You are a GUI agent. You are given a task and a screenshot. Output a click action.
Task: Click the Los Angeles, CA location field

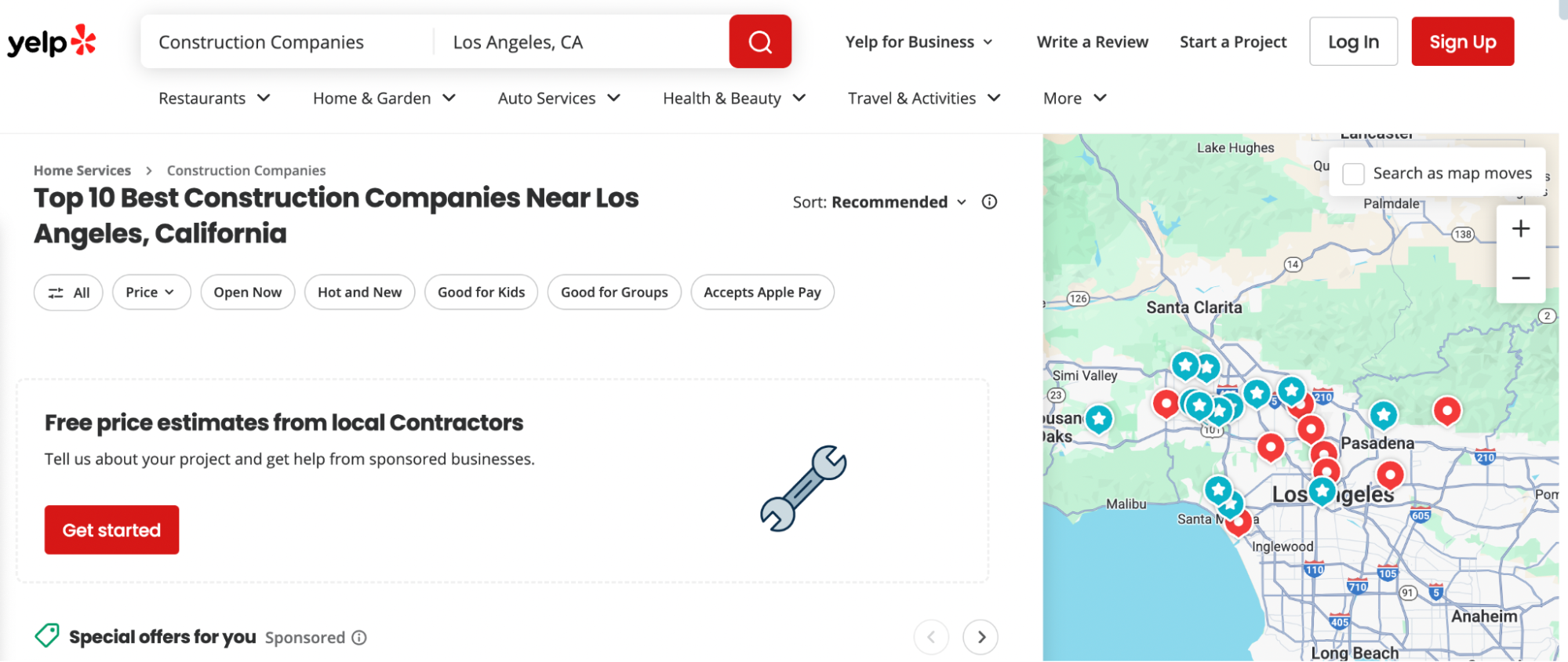(x=581, y=42)
